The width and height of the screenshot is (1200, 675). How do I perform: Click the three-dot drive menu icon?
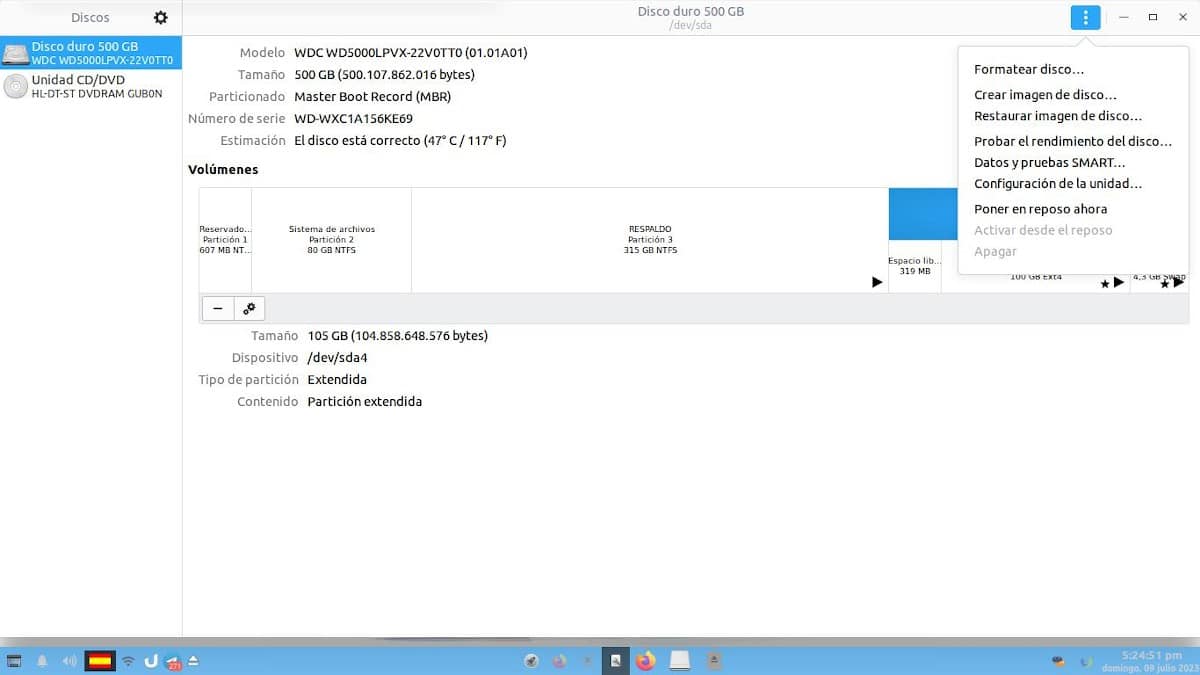pos(1085,17)
